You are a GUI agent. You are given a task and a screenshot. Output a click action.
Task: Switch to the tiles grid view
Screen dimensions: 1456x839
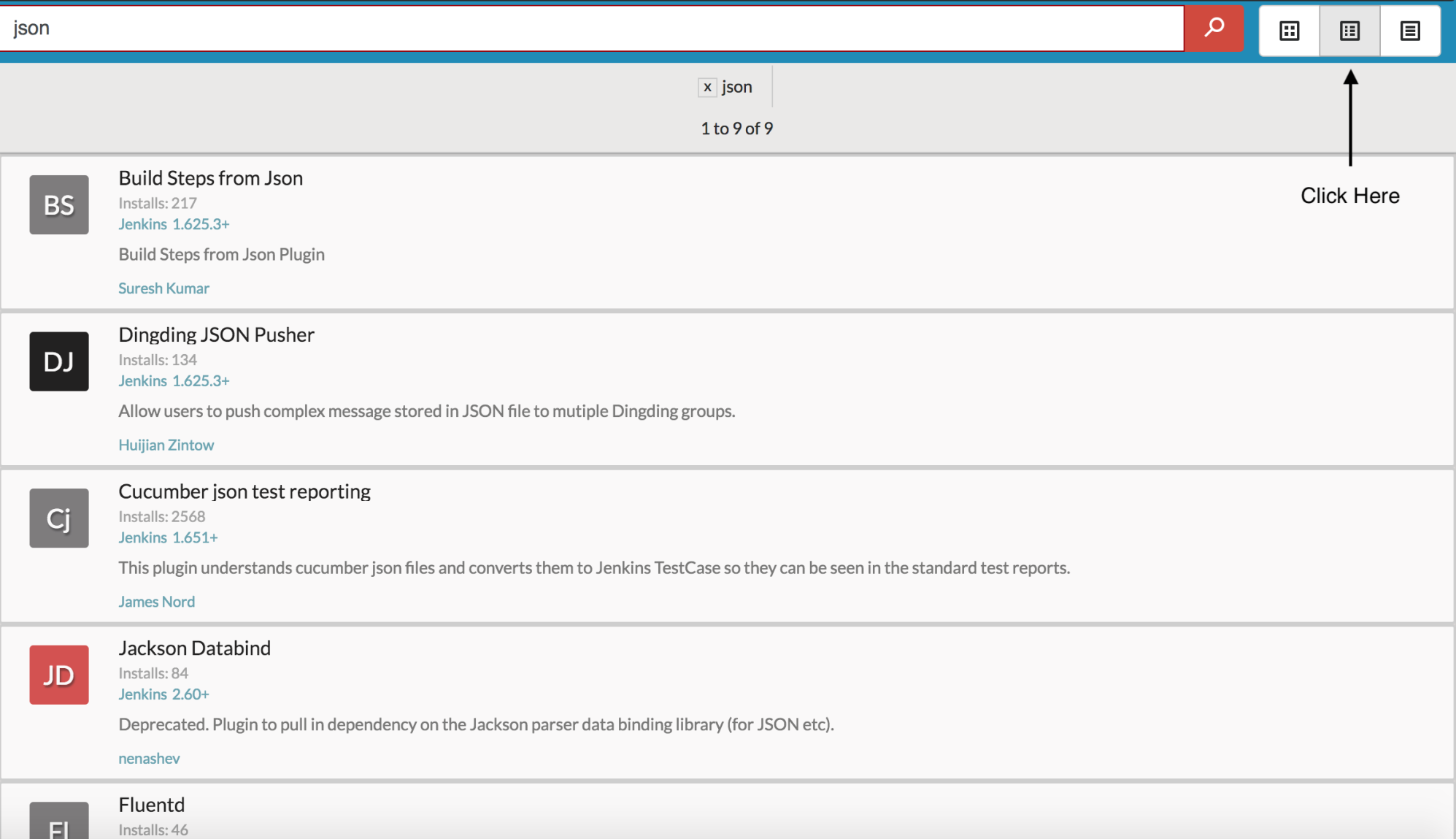[1290, 31]
